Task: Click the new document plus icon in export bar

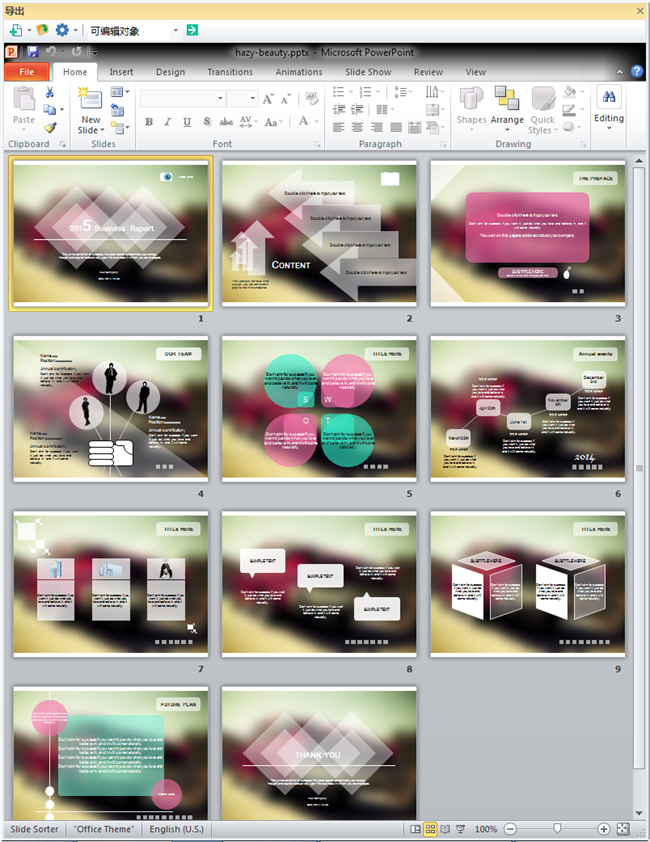Action: click(x=16, y=30)
